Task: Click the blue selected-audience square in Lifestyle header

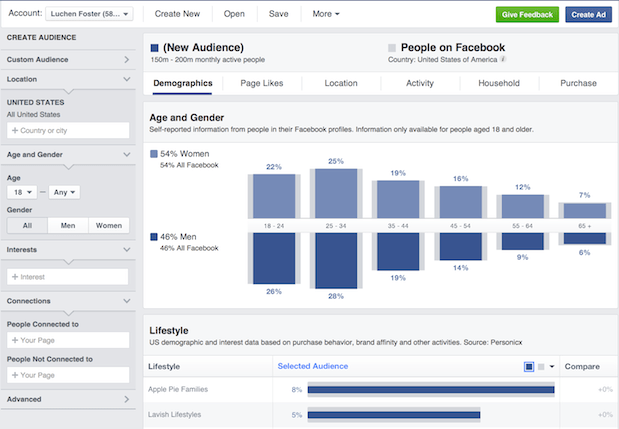Action: [529, 367]
